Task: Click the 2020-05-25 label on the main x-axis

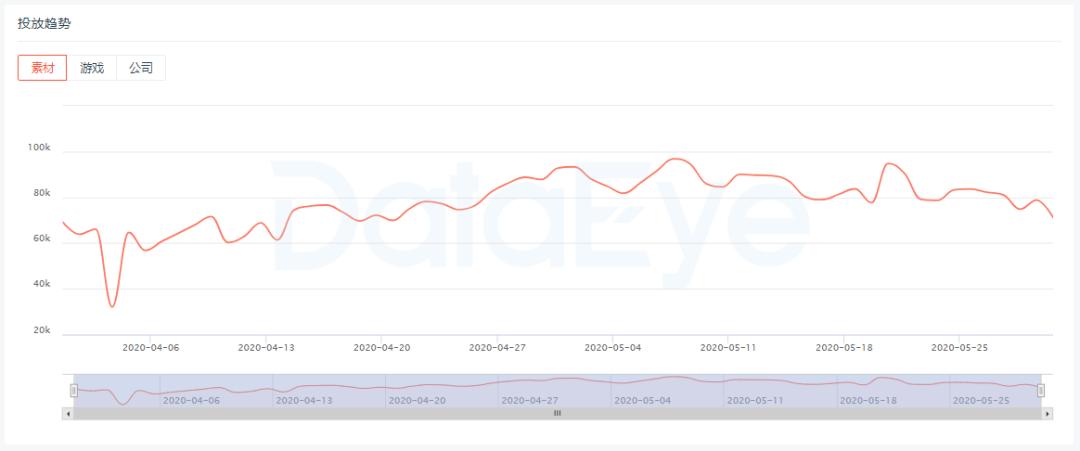Action: [960, 348]
